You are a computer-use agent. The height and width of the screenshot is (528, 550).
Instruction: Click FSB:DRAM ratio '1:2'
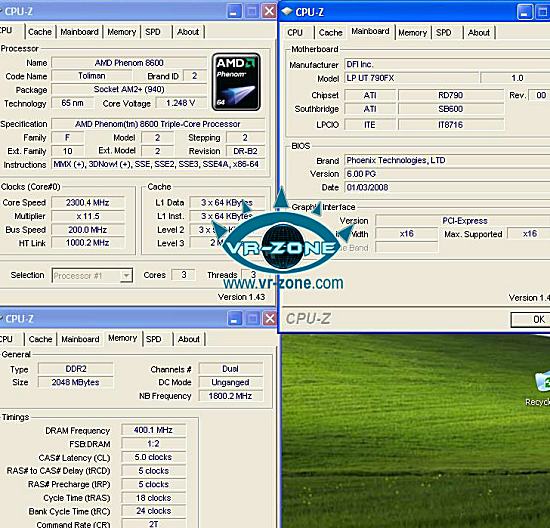[153, 444]
